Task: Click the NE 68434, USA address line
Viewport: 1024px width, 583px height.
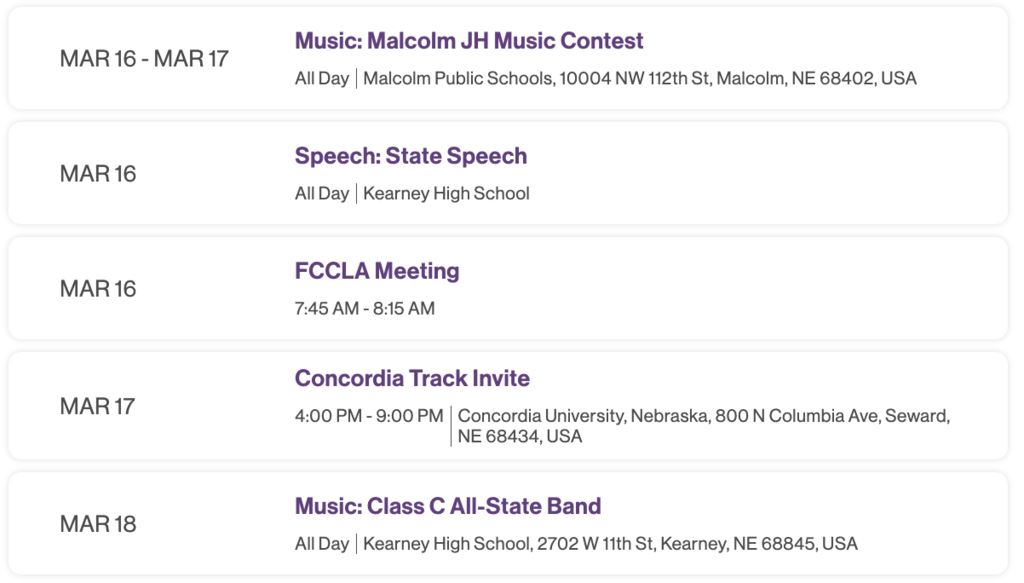Action: pos(520,436)
